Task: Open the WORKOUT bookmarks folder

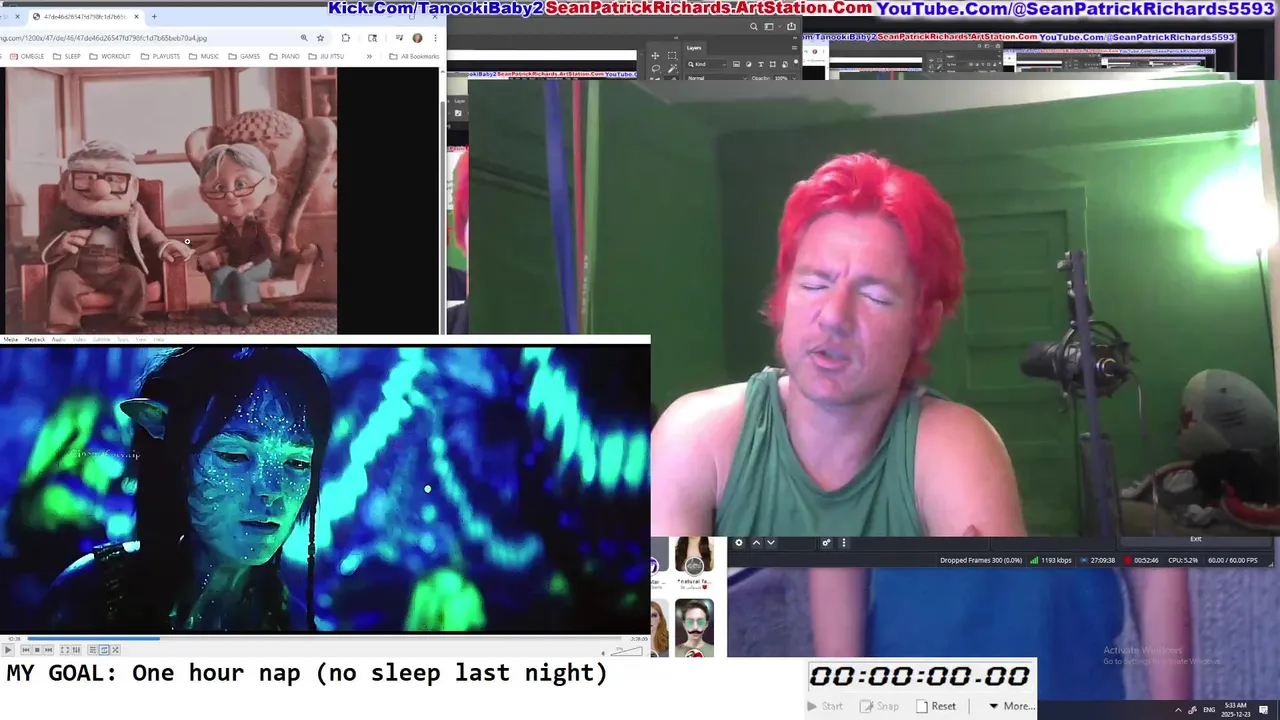Action: [x=110, y=56]
